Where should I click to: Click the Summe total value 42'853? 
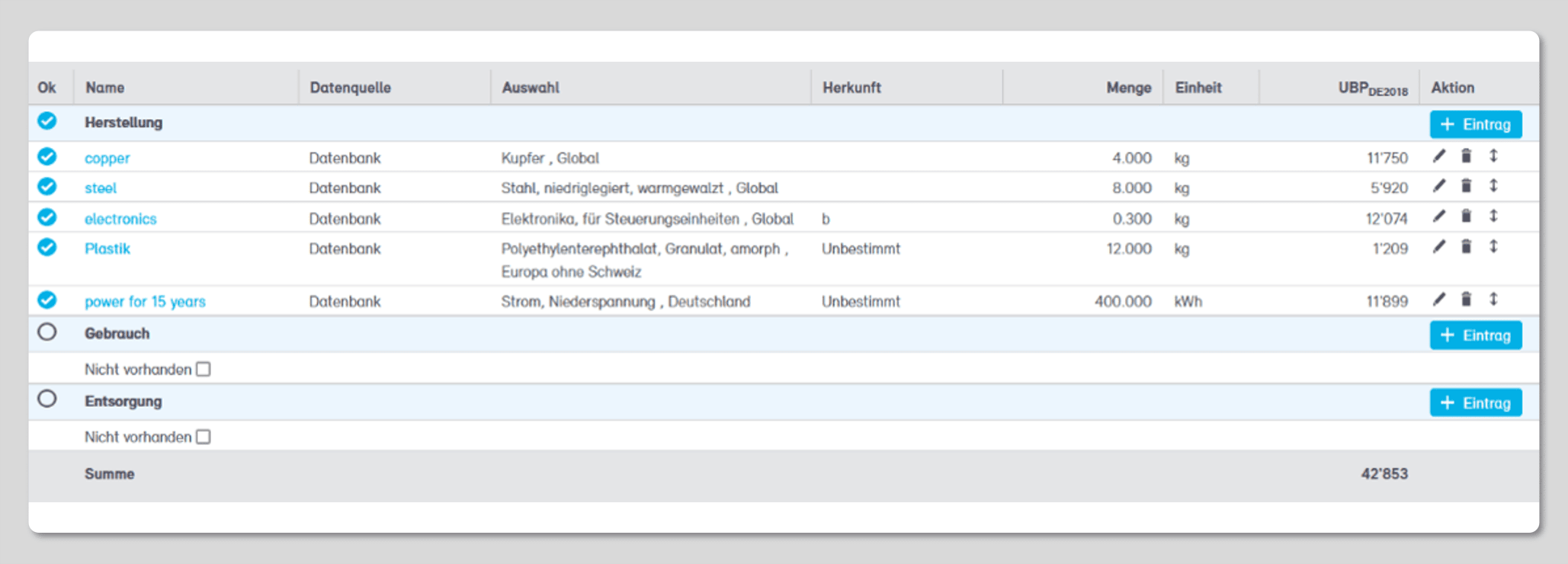1384,474
